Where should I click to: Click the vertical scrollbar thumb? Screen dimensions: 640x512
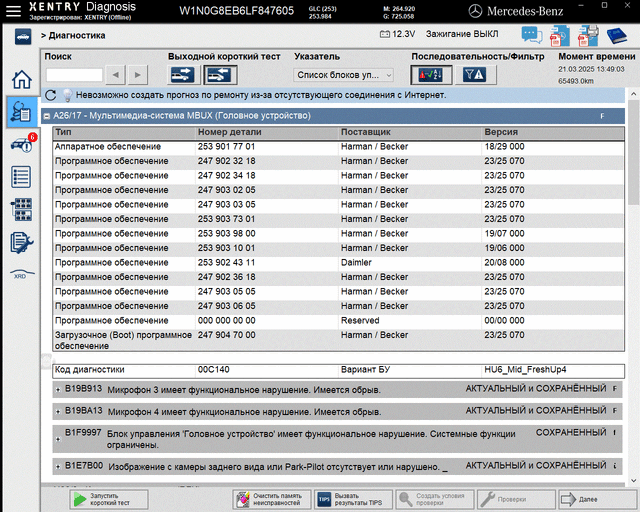(633, 153)
